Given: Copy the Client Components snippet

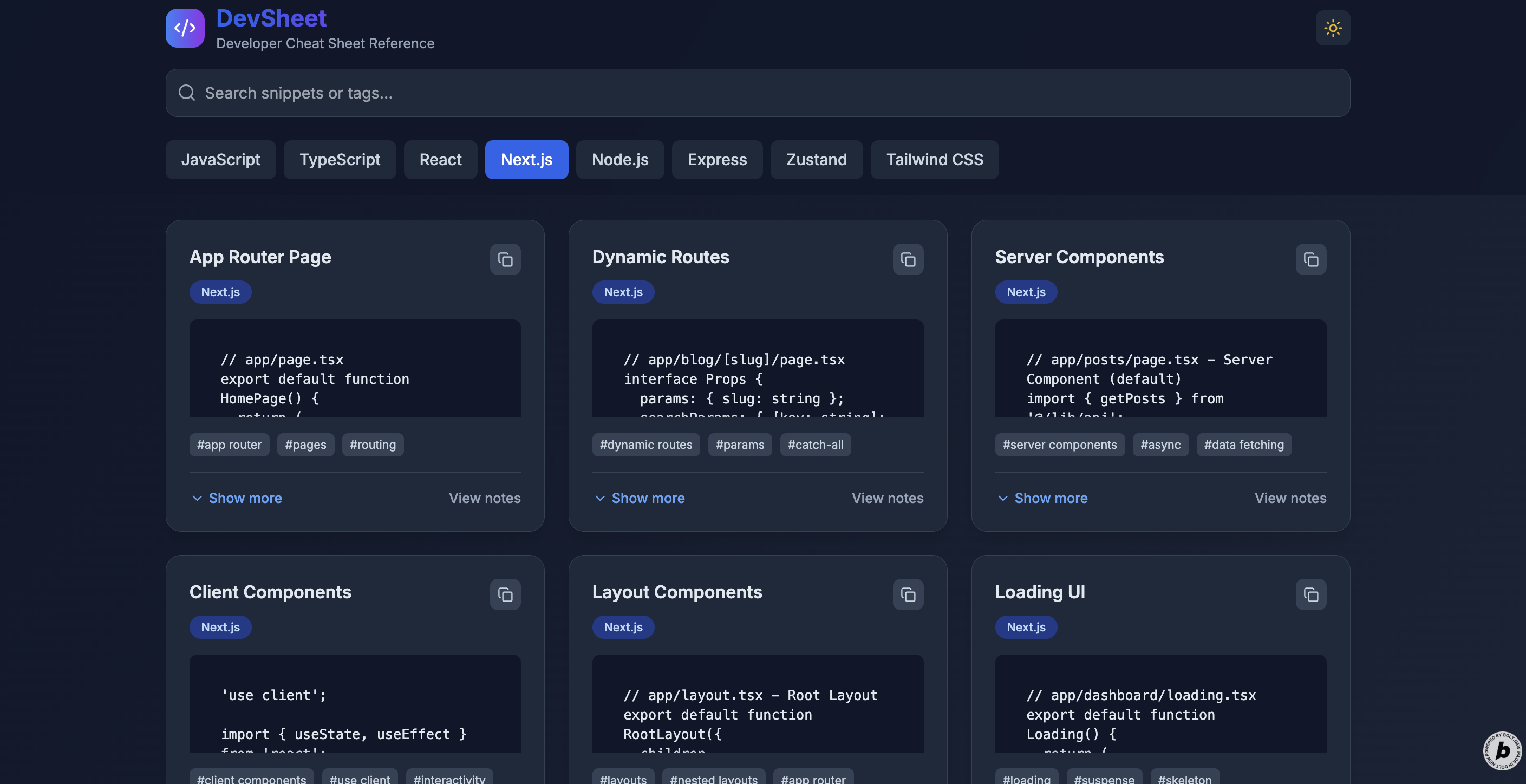Looking at the screenshot, I should click(505, 594).
